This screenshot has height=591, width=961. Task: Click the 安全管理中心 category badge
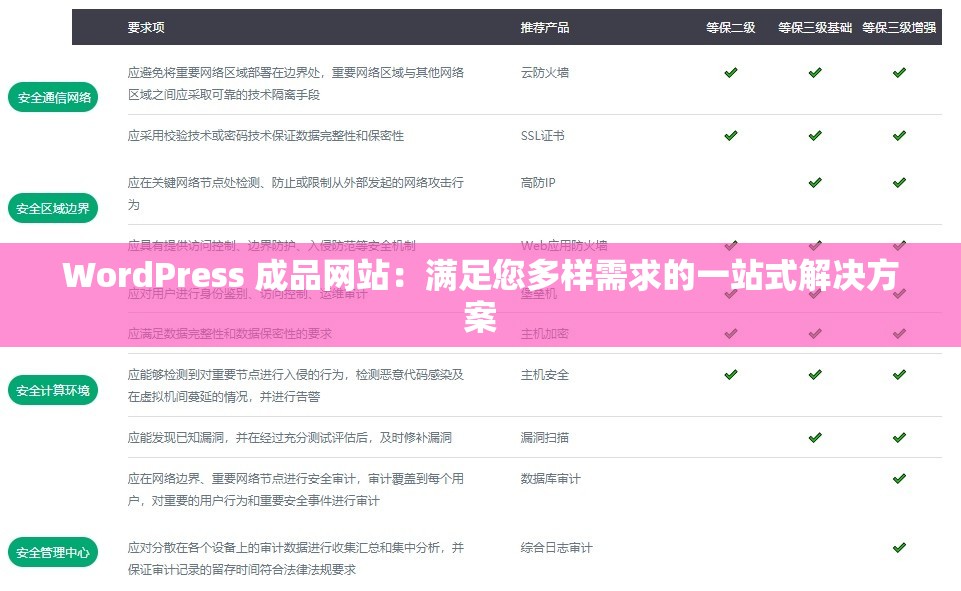[x=52, y=551]
